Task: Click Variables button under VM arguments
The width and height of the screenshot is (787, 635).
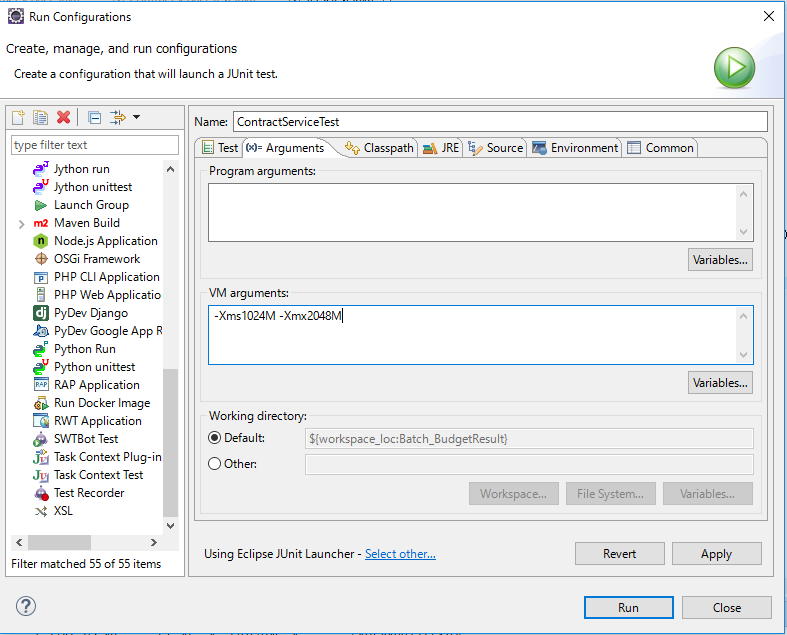Action: 720,383
